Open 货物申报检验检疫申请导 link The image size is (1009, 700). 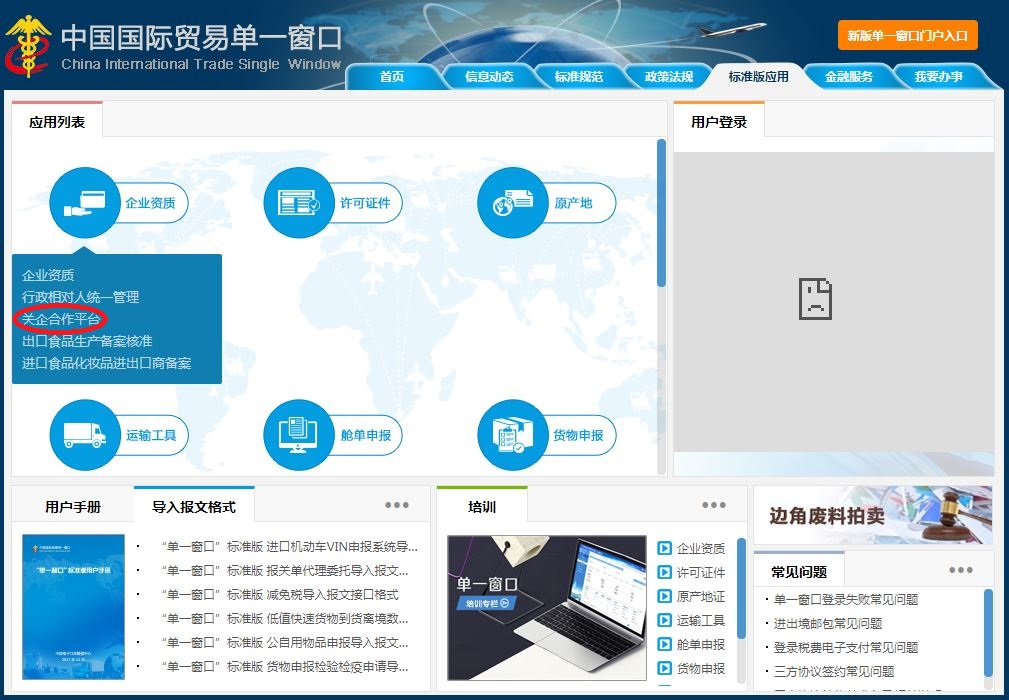pyautogui.click(x=284, y=667)
